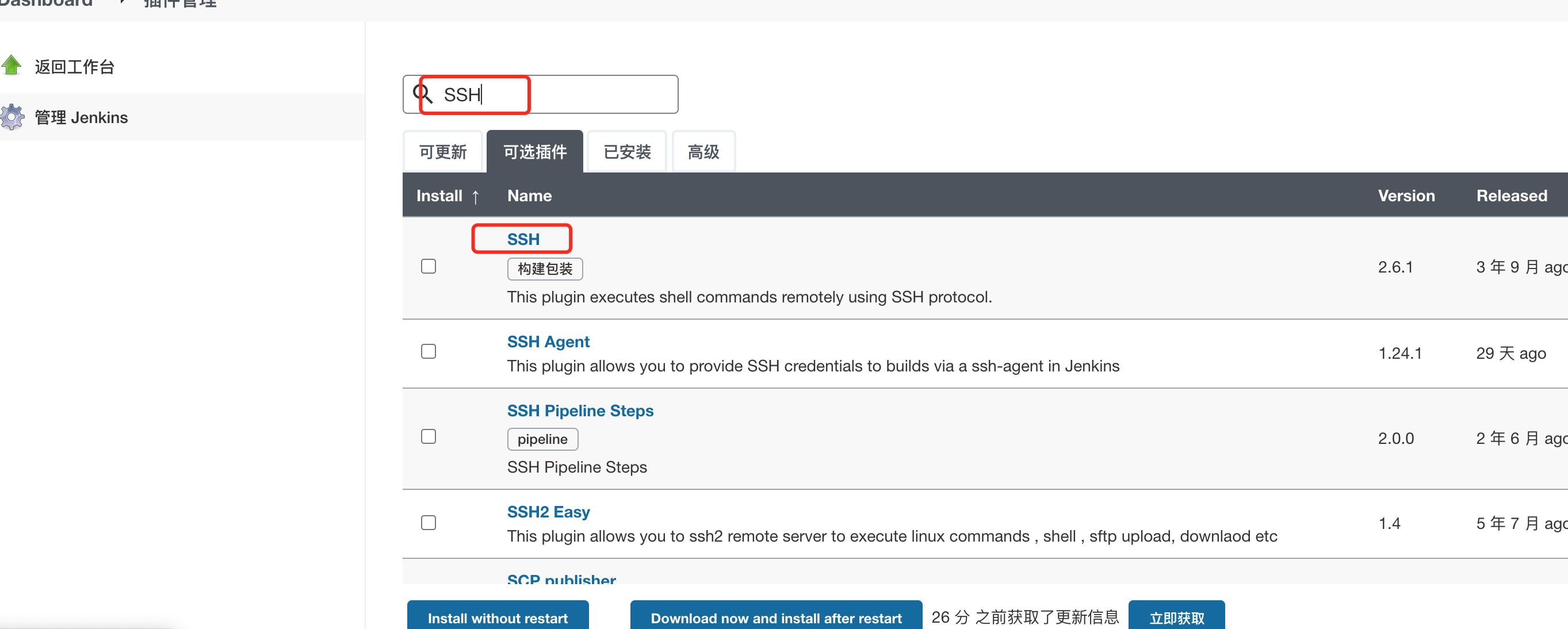
Task: Click the magnifying glass search icon
Action: click(422, 94)
